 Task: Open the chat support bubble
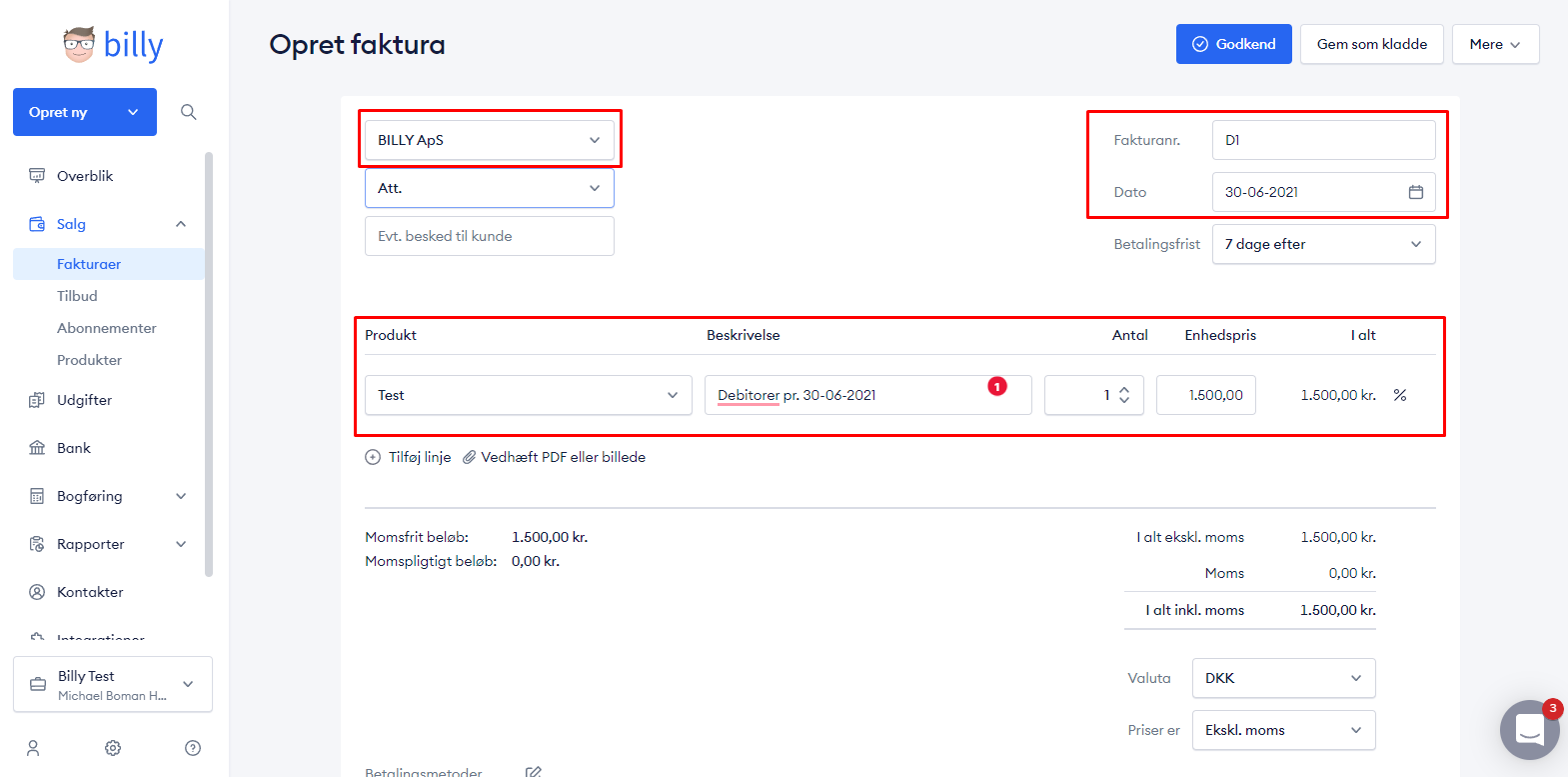pyautogui.click(x=1530, y=730)
